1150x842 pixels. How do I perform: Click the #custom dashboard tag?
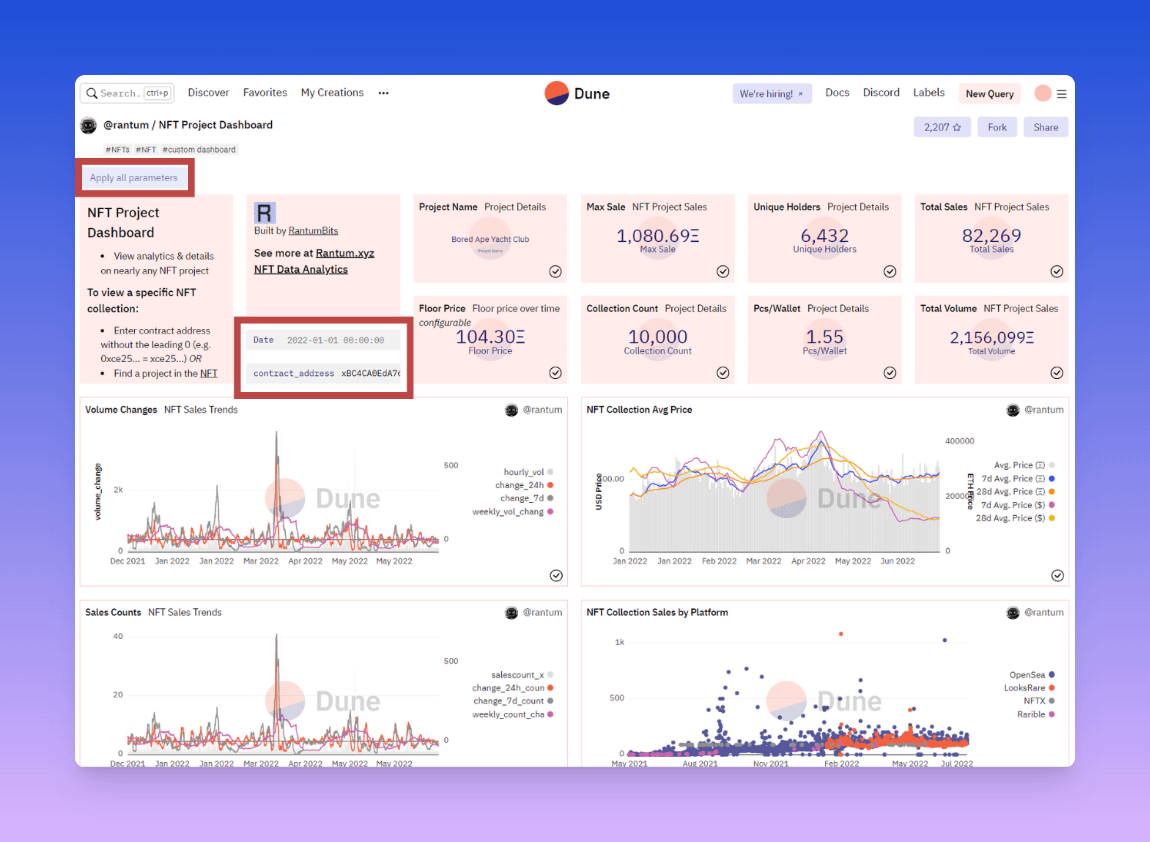(x=199, y=150)
